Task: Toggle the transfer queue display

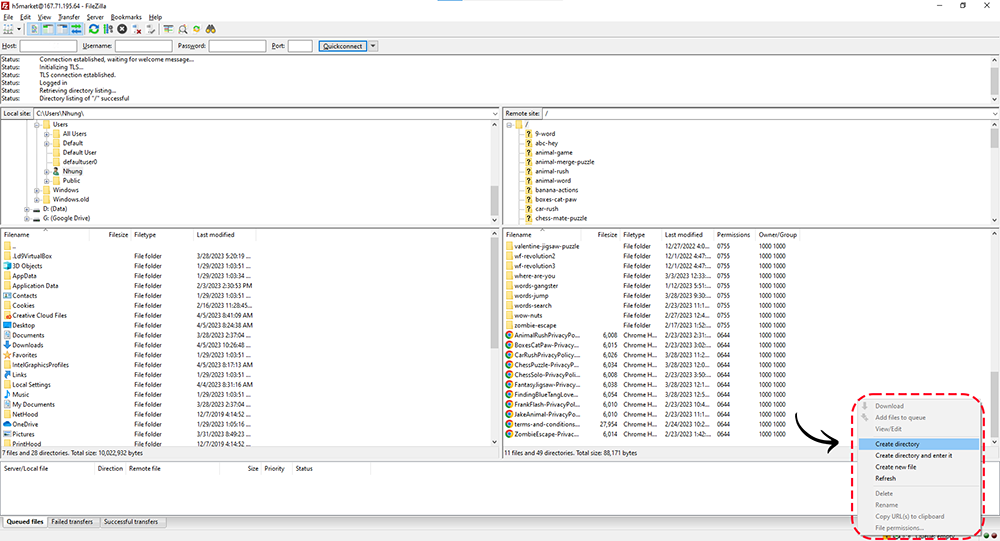Action: [76, 29]
